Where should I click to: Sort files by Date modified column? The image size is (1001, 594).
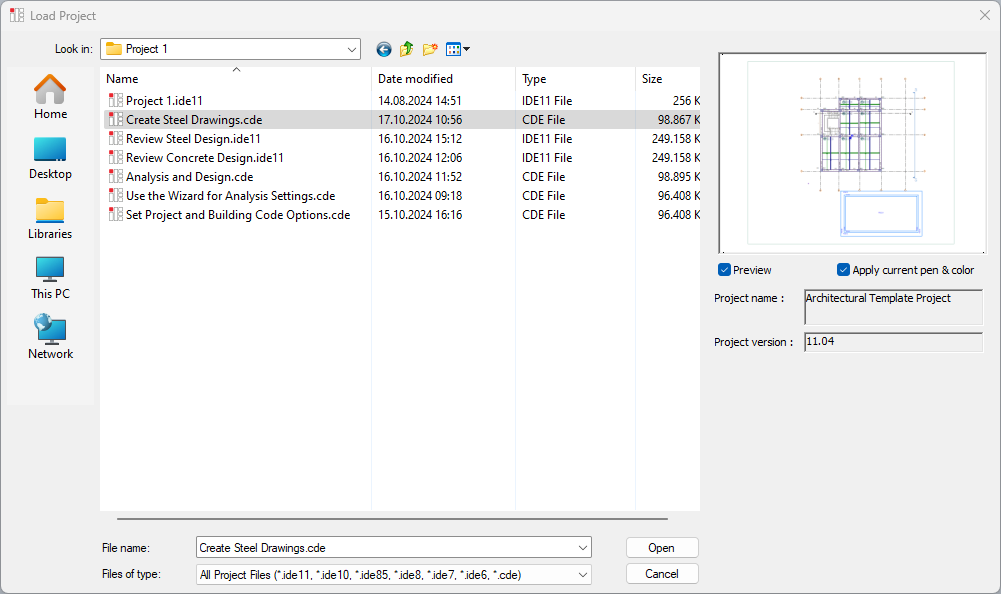tap(415, 79)
